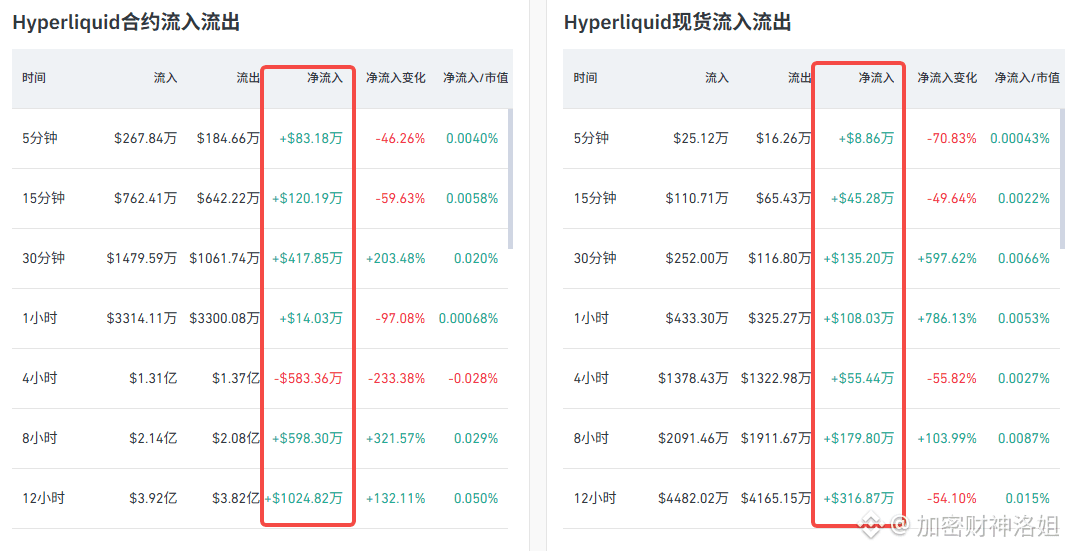Click the 12小时 row label in the 现货 table

tap(595, 498)
